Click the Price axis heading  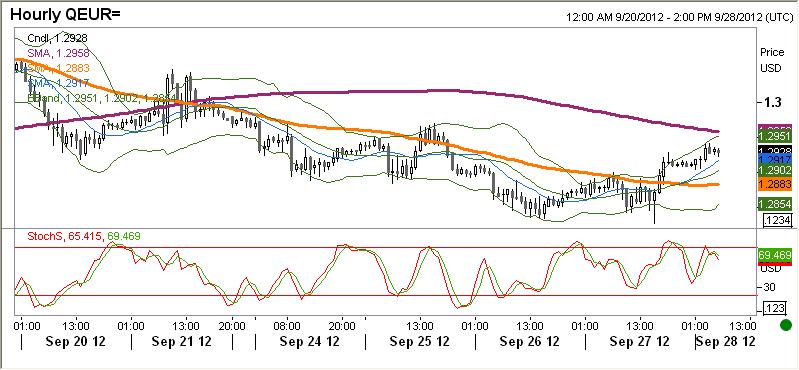[x=772, y=52]
